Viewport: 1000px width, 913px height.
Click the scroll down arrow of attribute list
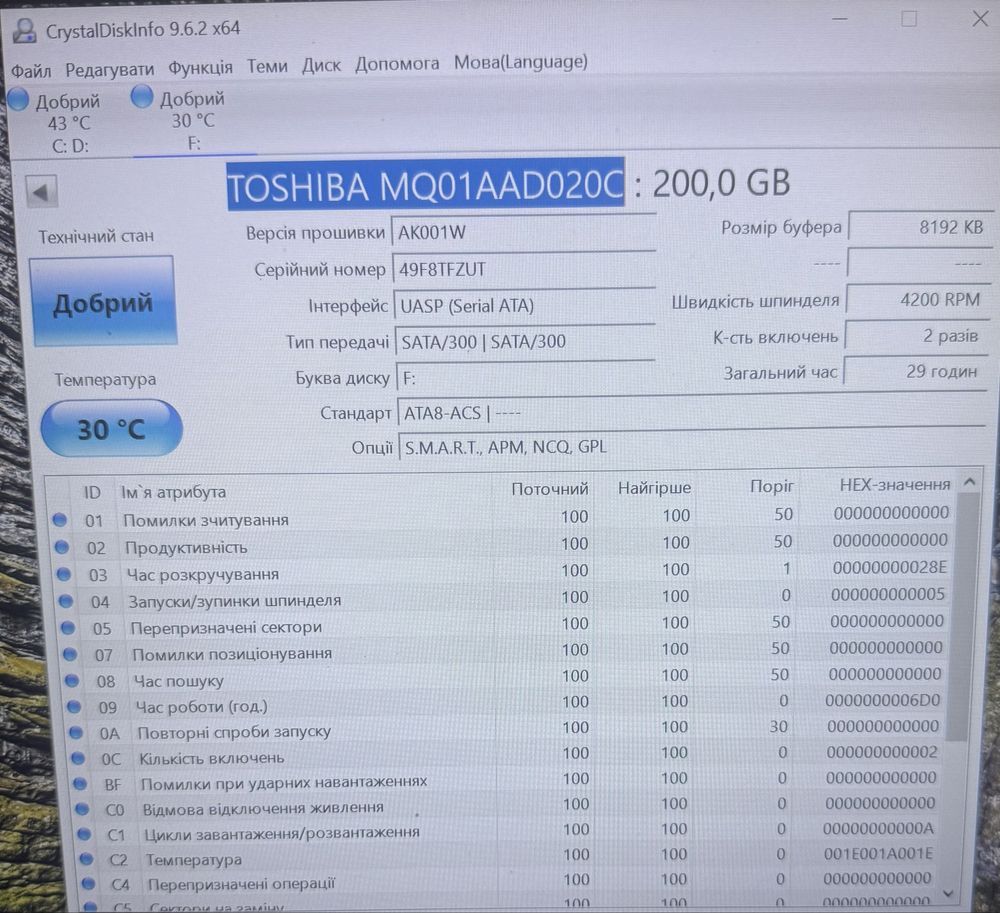coord(948,893)
